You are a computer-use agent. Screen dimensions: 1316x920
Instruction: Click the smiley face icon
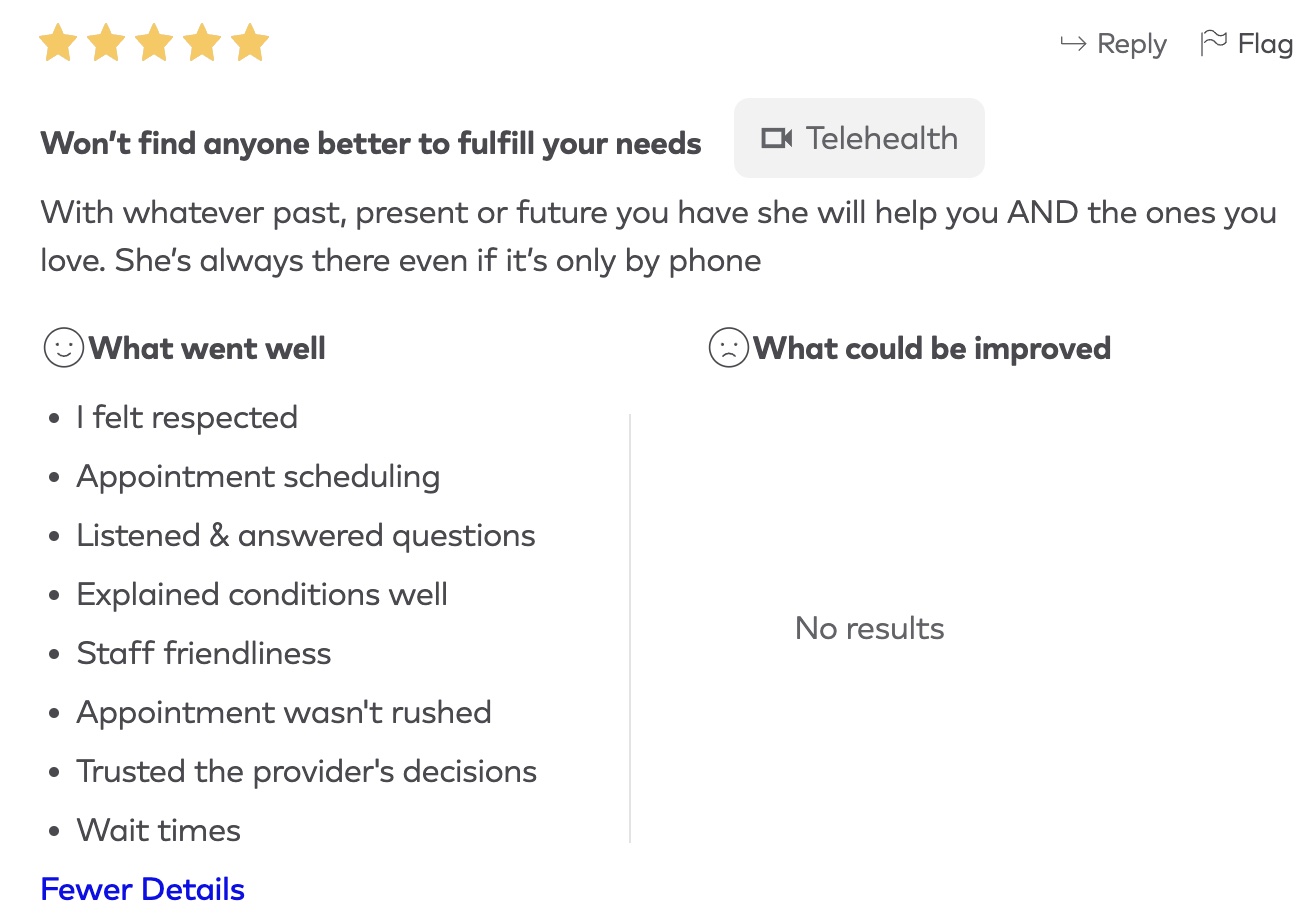[64, 348]
